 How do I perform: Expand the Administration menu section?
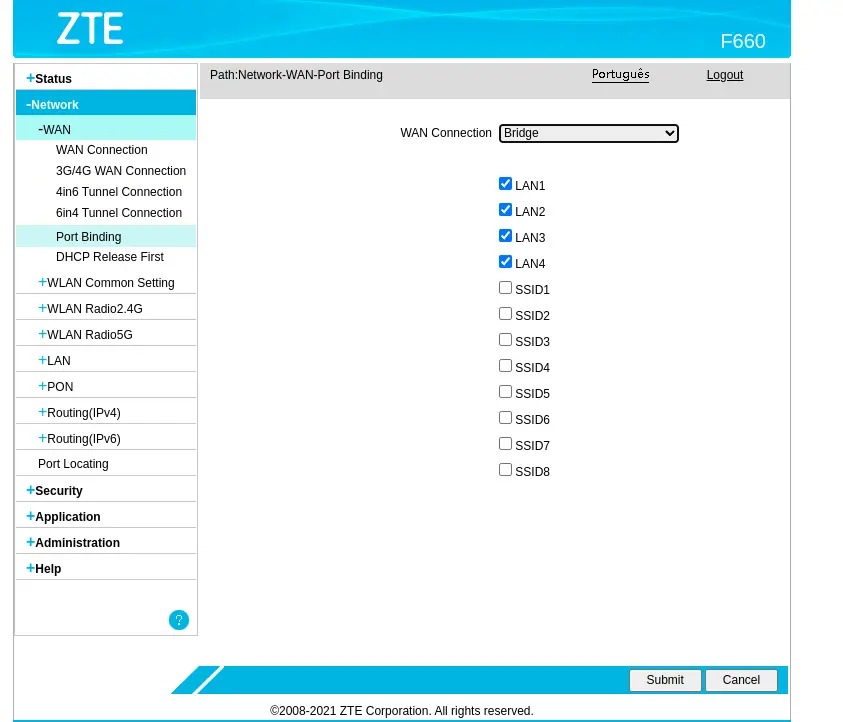(x=73, y=542)
